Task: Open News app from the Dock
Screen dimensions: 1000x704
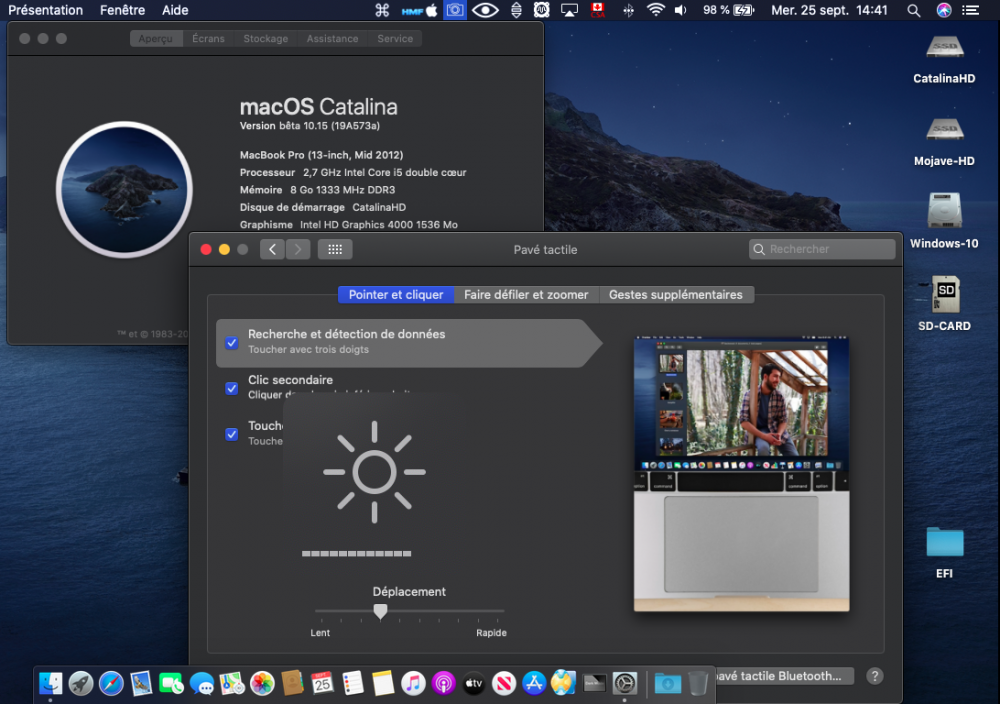Action: [x=504, y=684]
